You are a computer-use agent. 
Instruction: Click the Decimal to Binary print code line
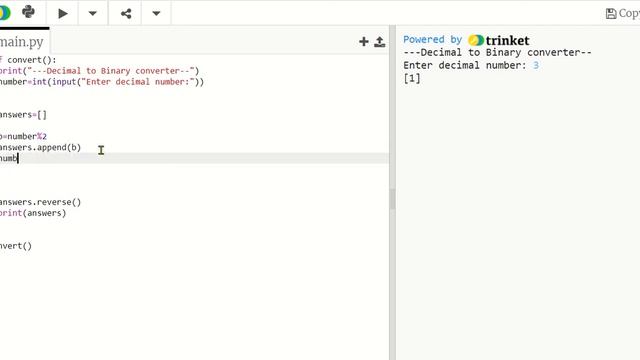pos(99,71)
